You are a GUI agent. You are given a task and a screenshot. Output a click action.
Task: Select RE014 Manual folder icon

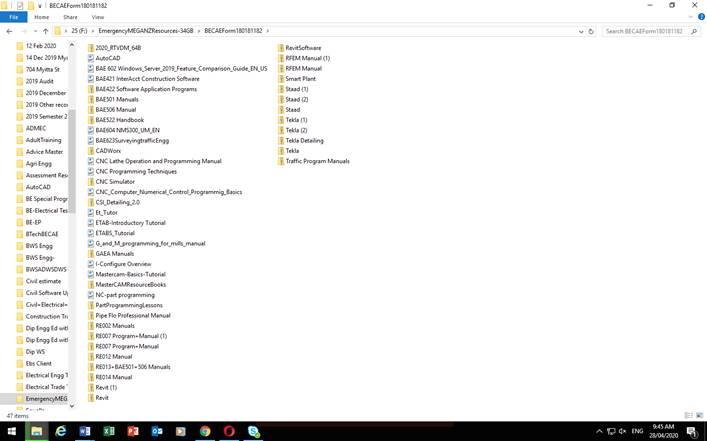pyautogui.click(x=91, y=377)
